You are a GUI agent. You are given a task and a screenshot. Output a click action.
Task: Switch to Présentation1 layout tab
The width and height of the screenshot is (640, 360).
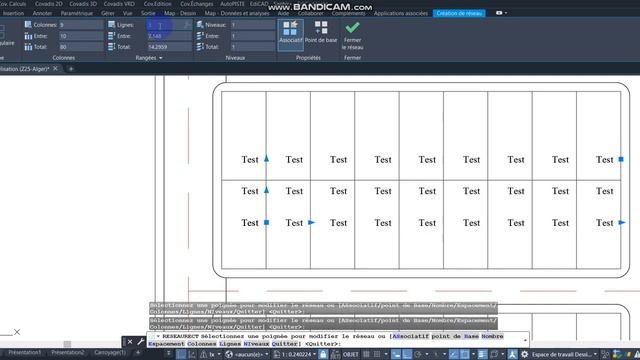click(x=24, y=352)
